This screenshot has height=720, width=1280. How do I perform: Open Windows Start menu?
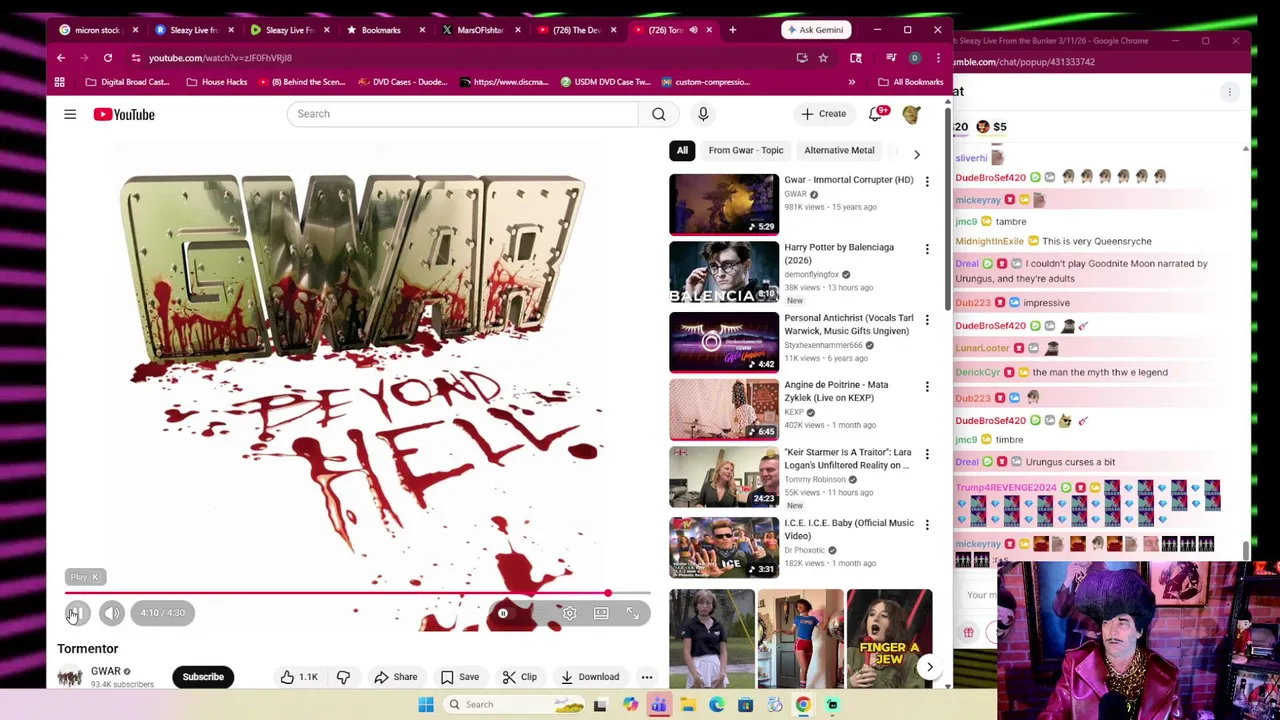[x=426, y=705]
